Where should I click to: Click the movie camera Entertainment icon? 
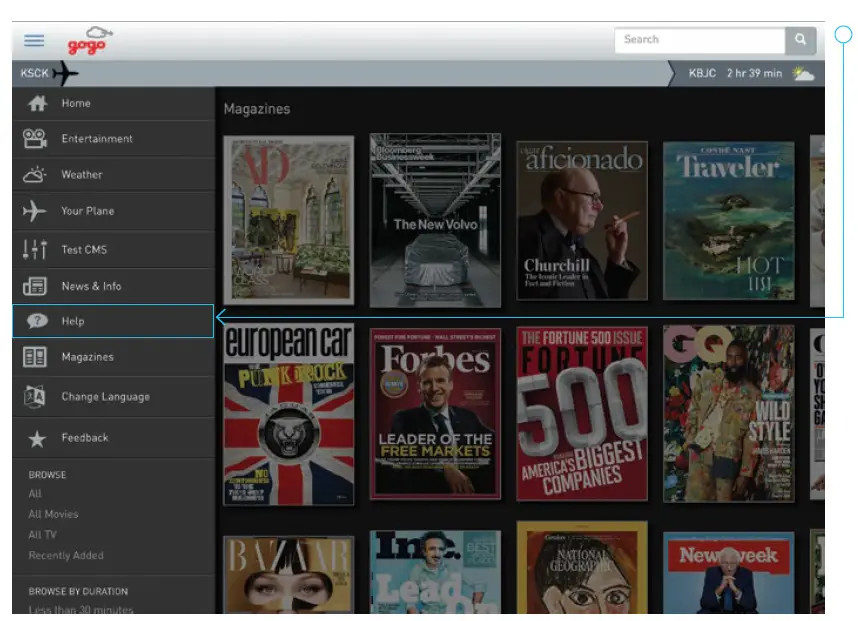pos(35,138)
